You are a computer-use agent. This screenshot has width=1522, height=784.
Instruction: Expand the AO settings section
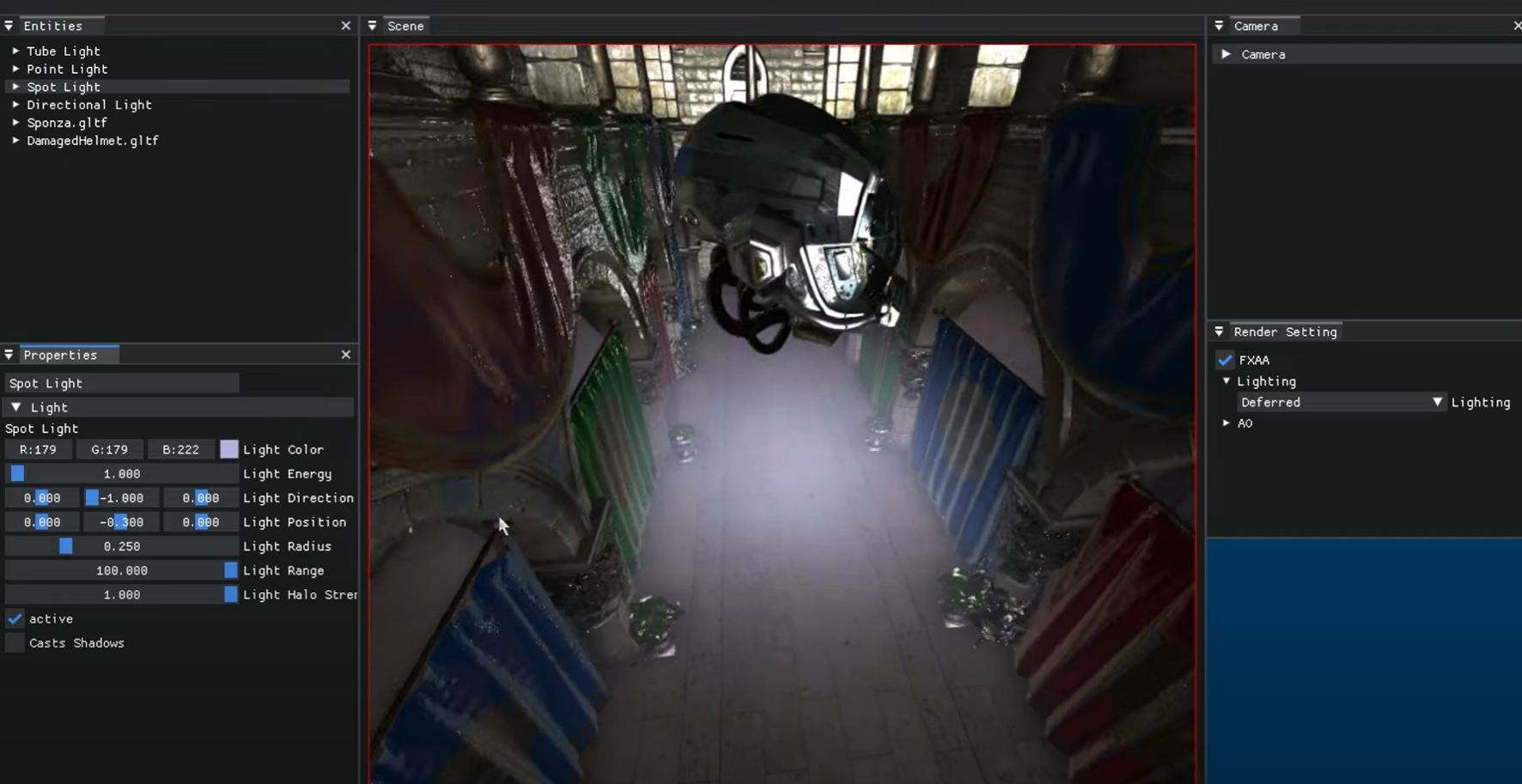[1227, 423]
